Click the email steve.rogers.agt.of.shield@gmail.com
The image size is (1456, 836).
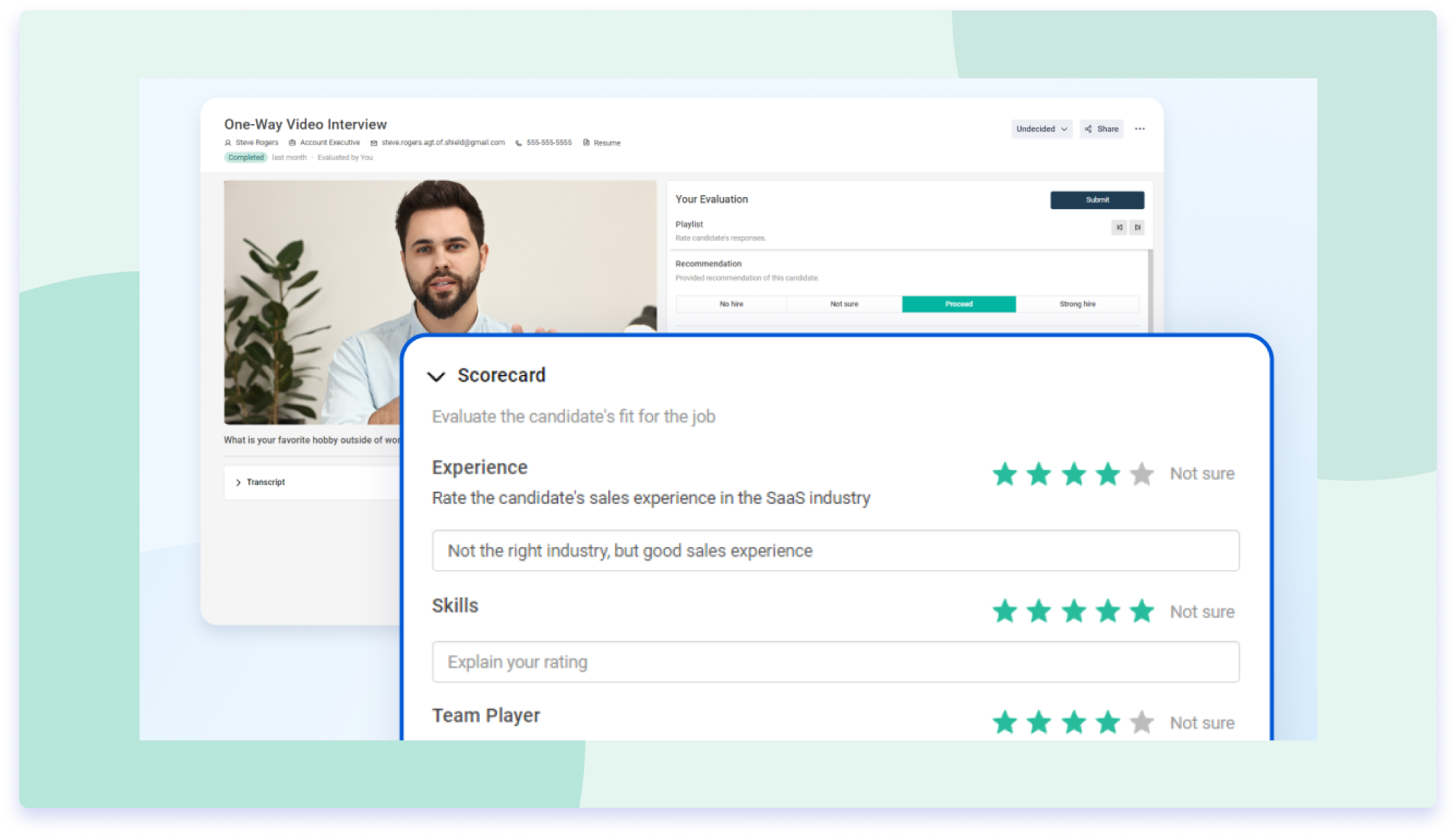pyautogui.click(x=443, y=143)
